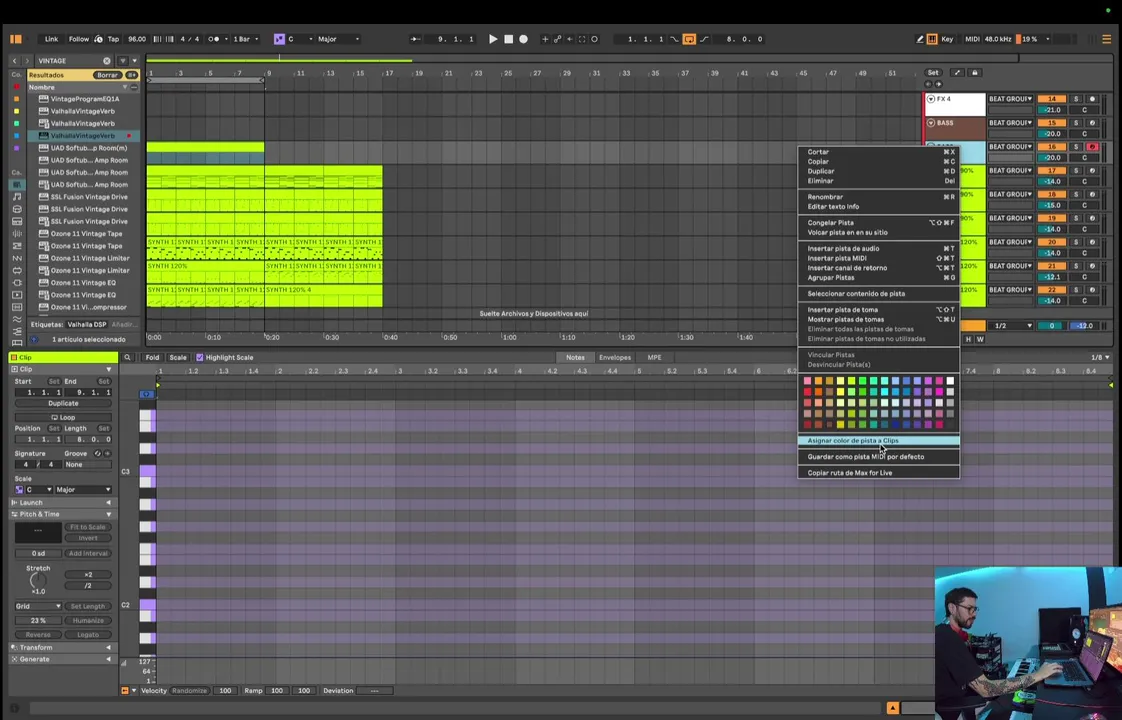Go back in browser history
Screen dimensions: 1122x720
14,61
